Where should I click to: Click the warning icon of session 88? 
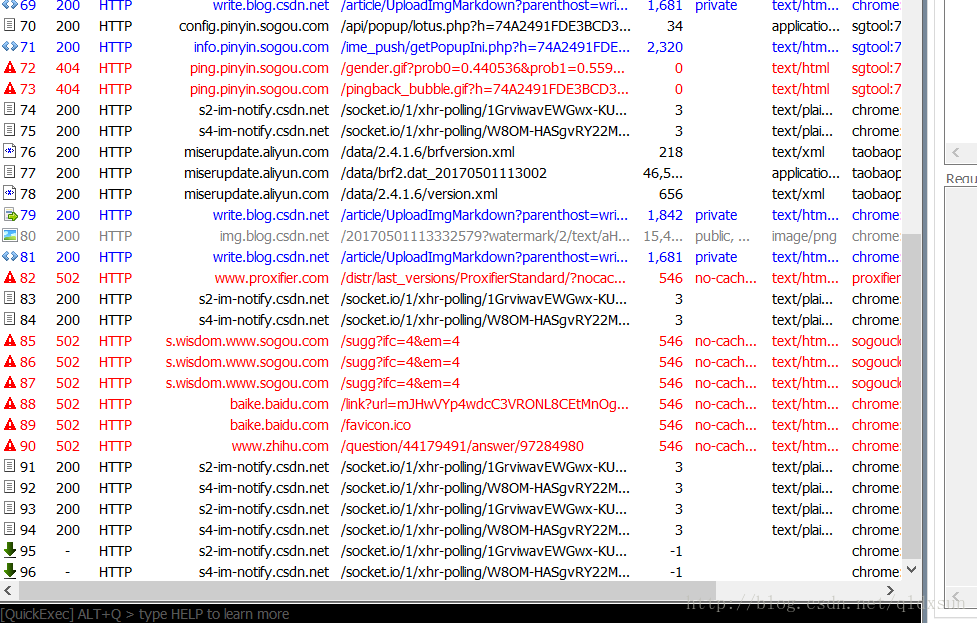click(x=9, y=403)
